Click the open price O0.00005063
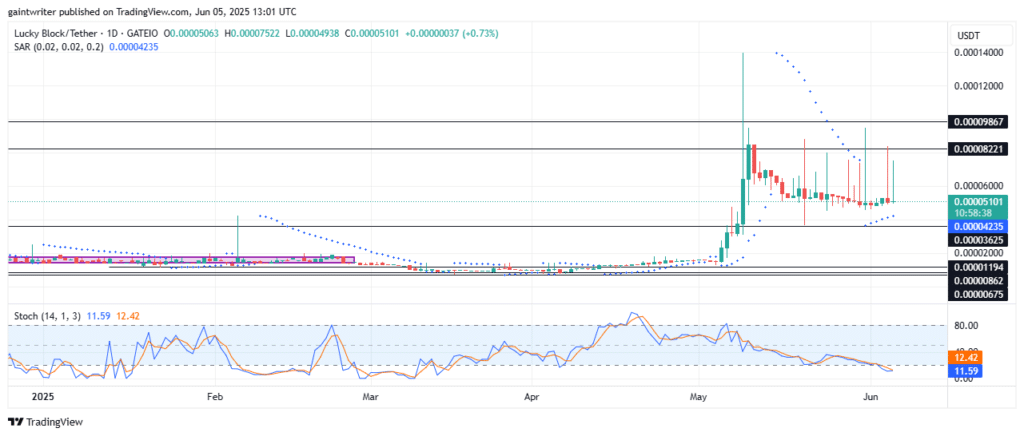1024x436 pixels. tap(193, 33)
